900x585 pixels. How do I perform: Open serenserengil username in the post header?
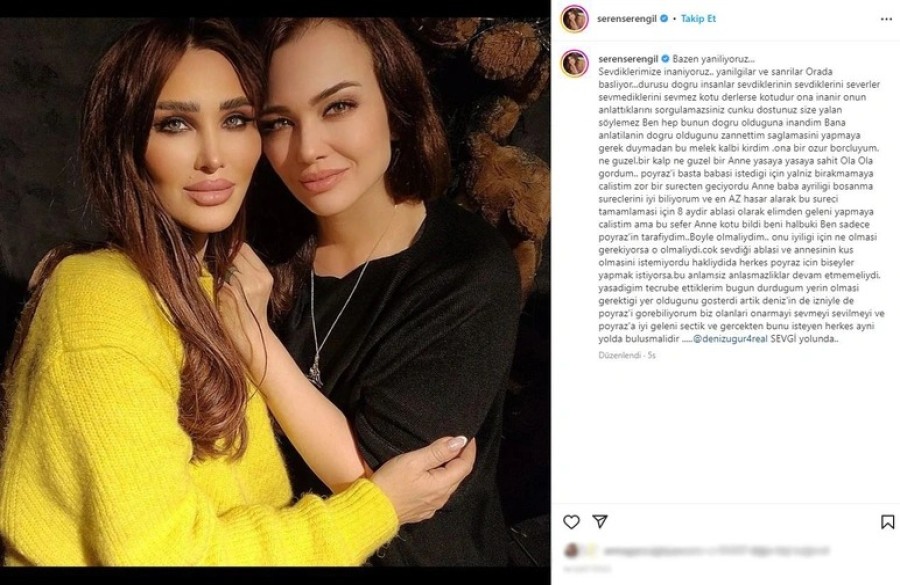coord(627,18)
